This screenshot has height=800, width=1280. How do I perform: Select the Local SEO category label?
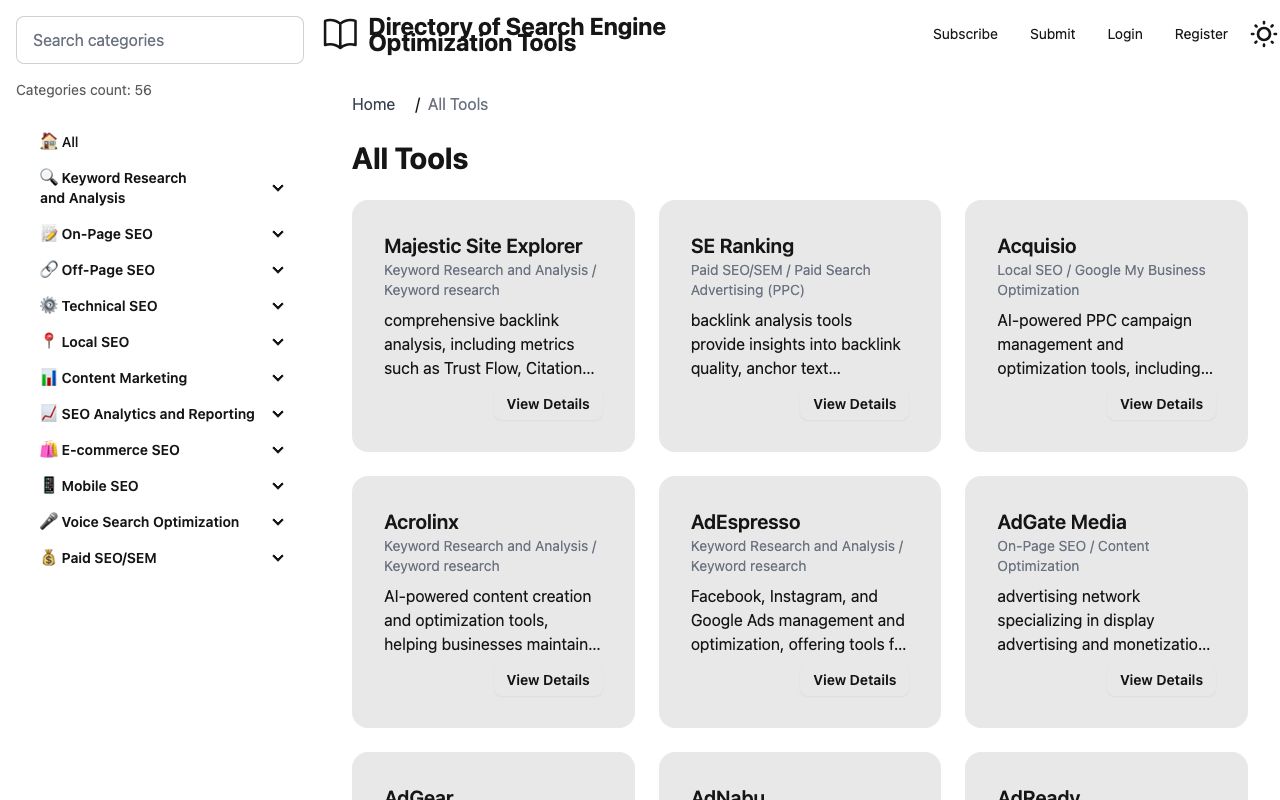[x=95, y=342]
